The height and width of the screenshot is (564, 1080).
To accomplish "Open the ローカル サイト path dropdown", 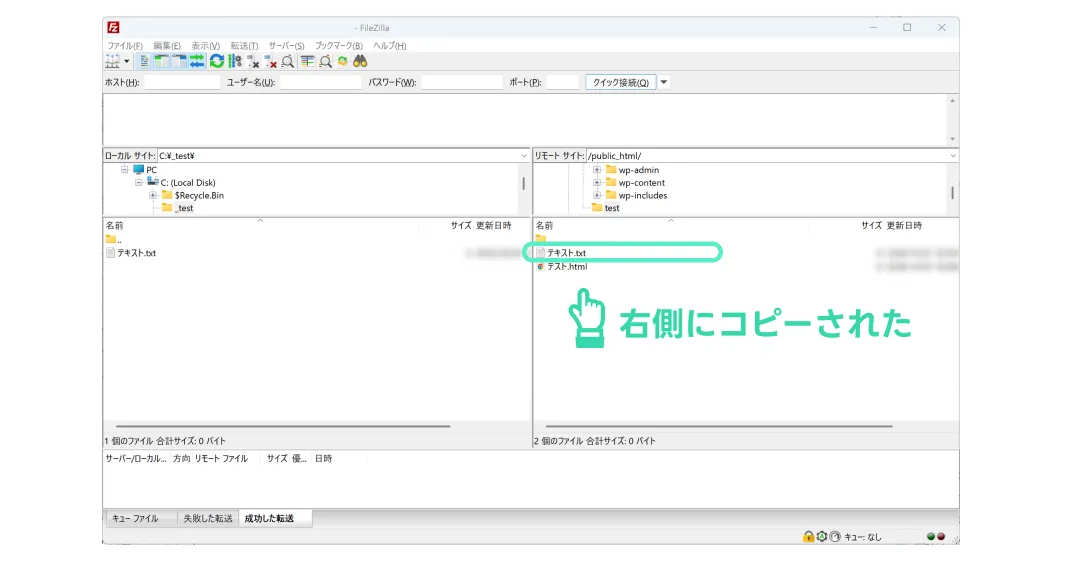I will (x=524, y=156).
